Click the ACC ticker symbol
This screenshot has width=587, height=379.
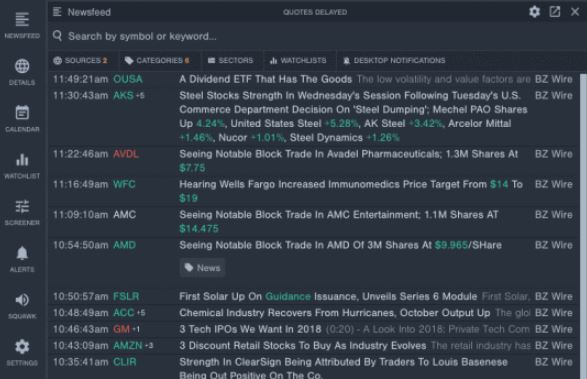[x=124, y=313]
